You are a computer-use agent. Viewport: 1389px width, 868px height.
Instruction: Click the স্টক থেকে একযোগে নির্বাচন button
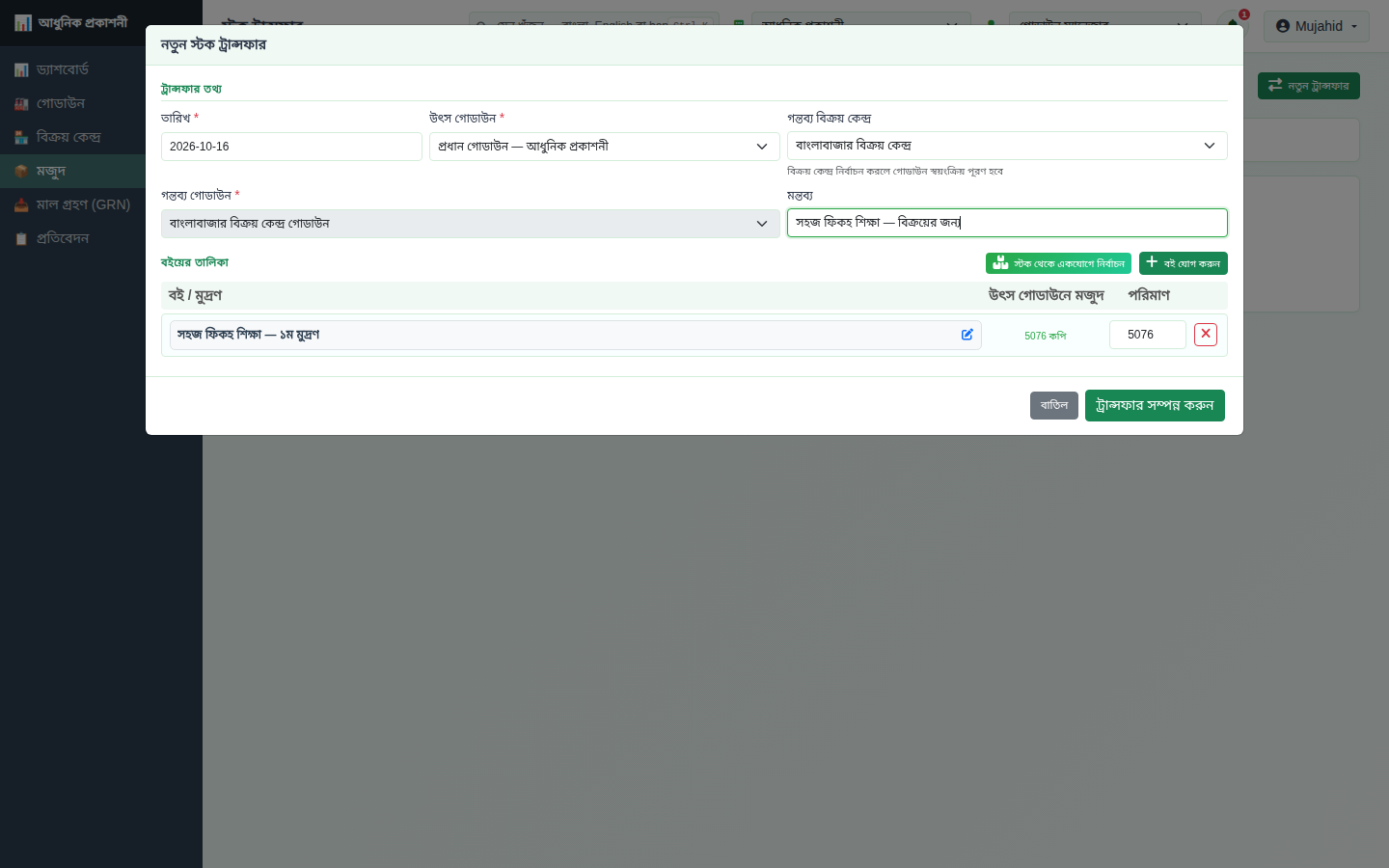1058,263
